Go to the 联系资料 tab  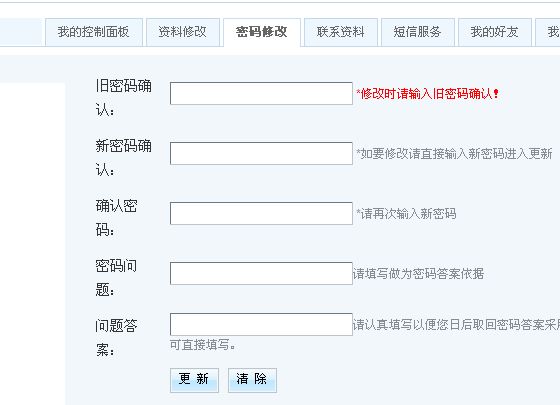[341, 32]
